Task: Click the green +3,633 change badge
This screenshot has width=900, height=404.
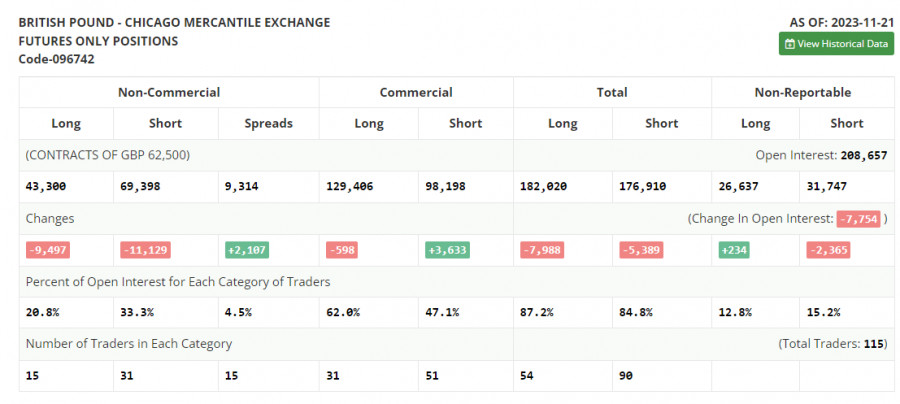Action: 445,250
